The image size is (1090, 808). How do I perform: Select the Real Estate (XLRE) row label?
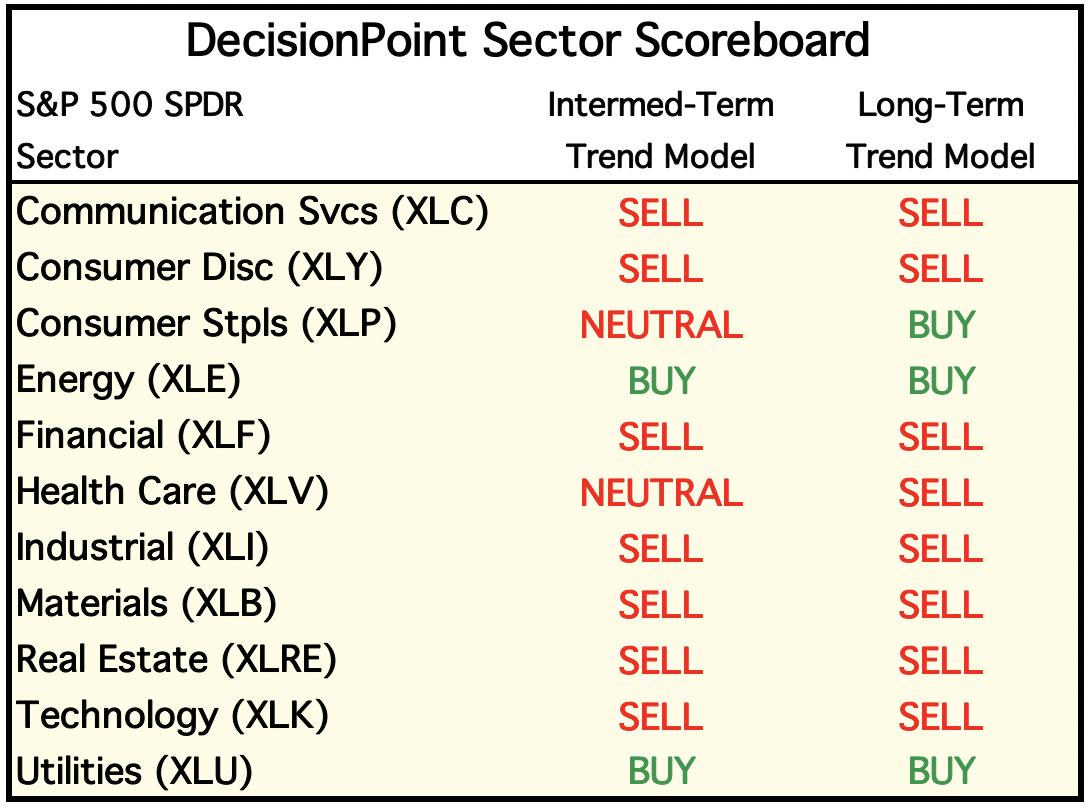pos(176,660)
